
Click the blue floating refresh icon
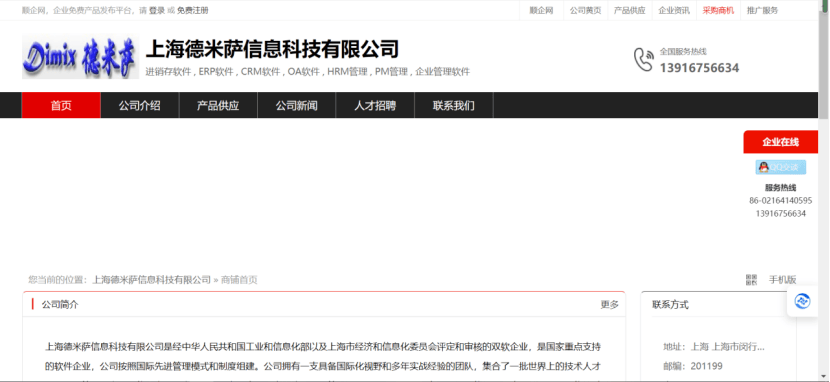(x=802, y=301)
